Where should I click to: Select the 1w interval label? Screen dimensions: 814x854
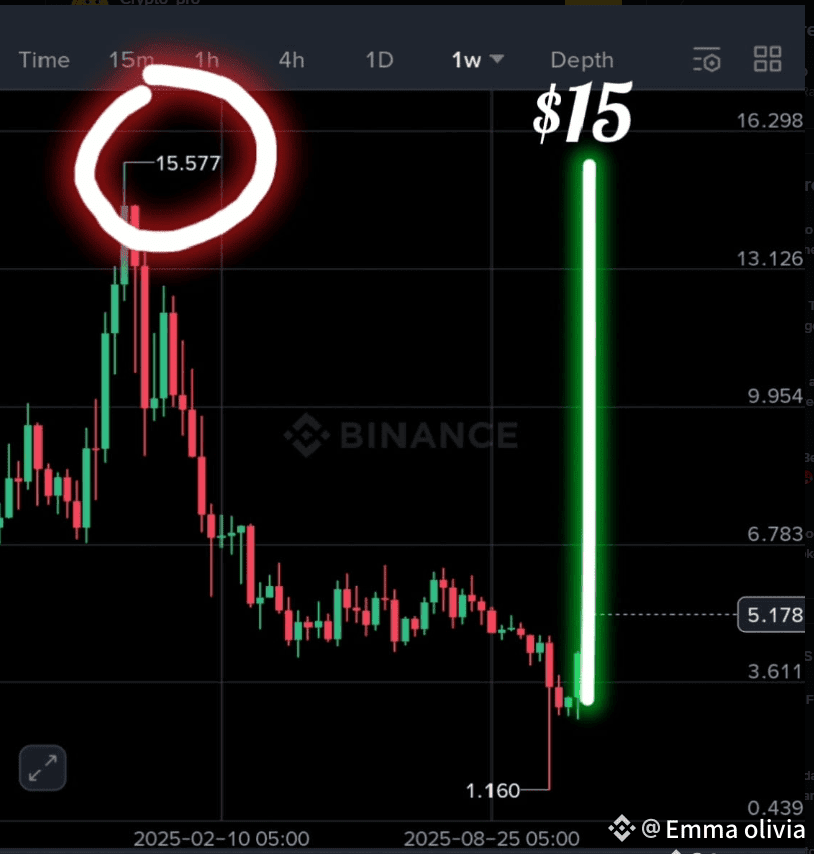[466, 60]
